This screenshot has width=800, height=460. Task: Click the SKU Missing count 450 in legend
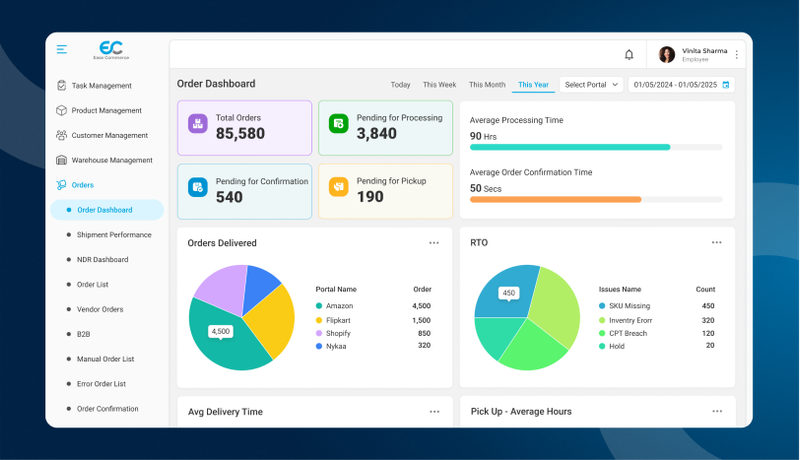pos(708,306)
